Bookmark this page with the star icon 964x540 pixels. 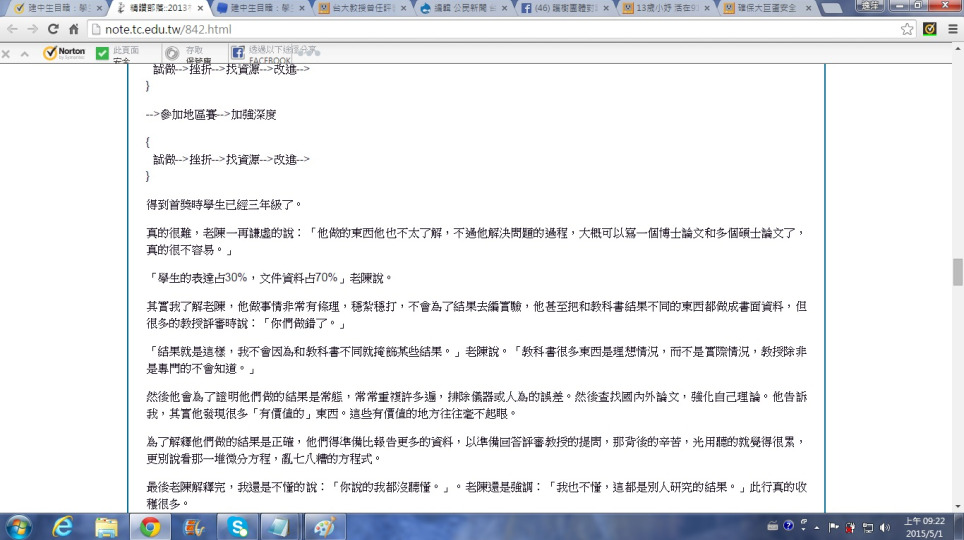[x=907, y=29]
